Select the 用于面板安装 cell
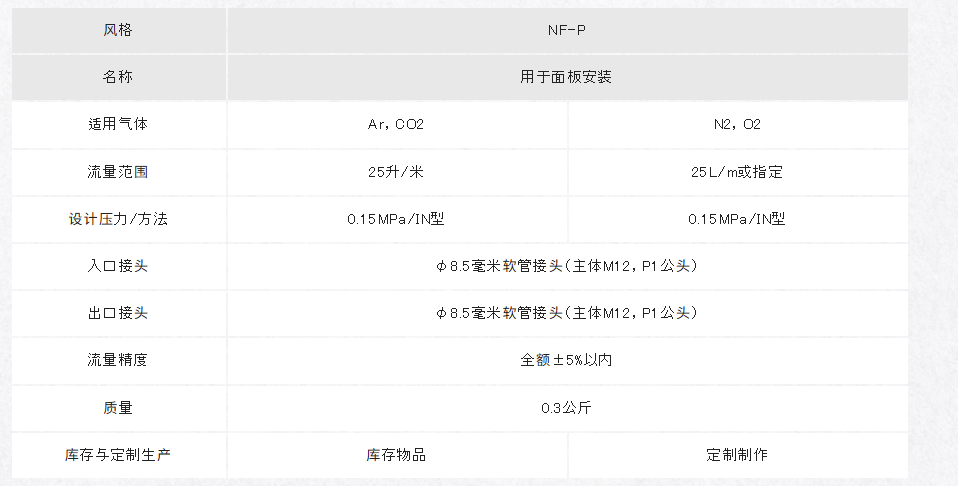The width and height of the screenshot is (958, 486). click(567, 77)
